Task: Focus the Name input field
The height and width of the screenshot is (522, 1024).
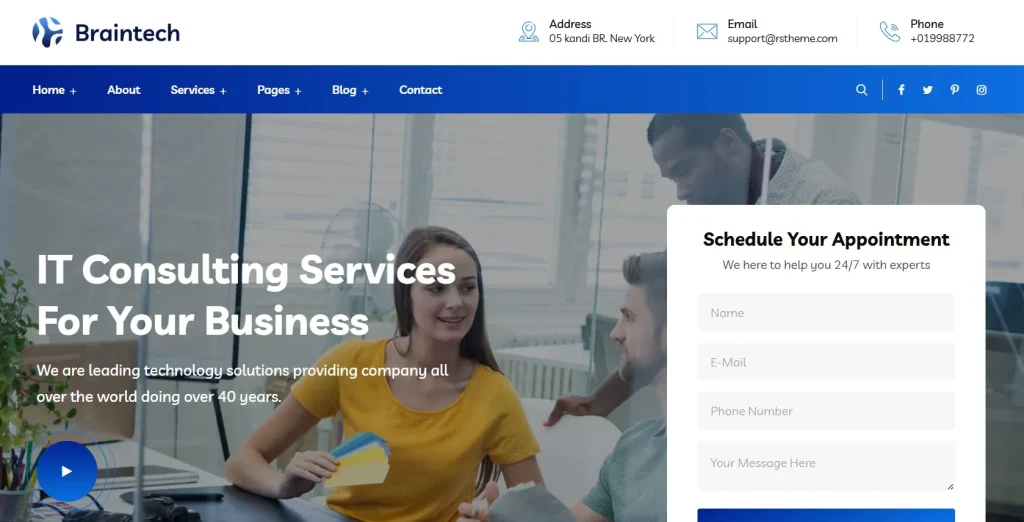Action: (825, 313)
